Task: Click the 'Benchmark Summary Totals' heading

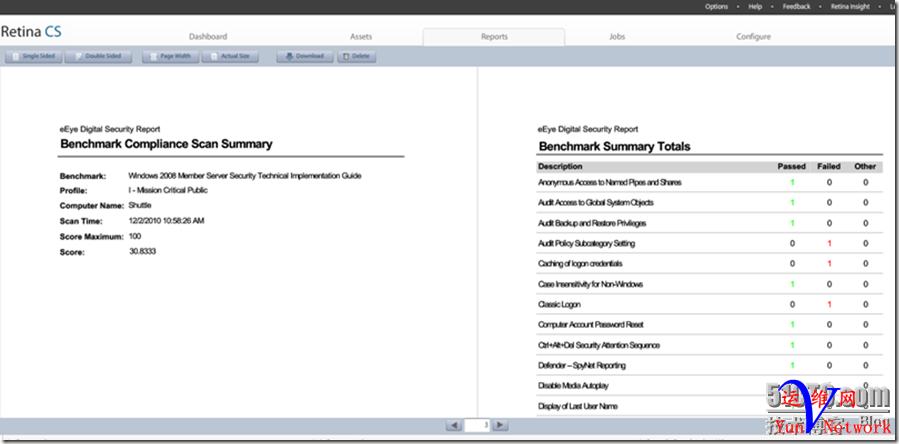Action: [615, 146]
